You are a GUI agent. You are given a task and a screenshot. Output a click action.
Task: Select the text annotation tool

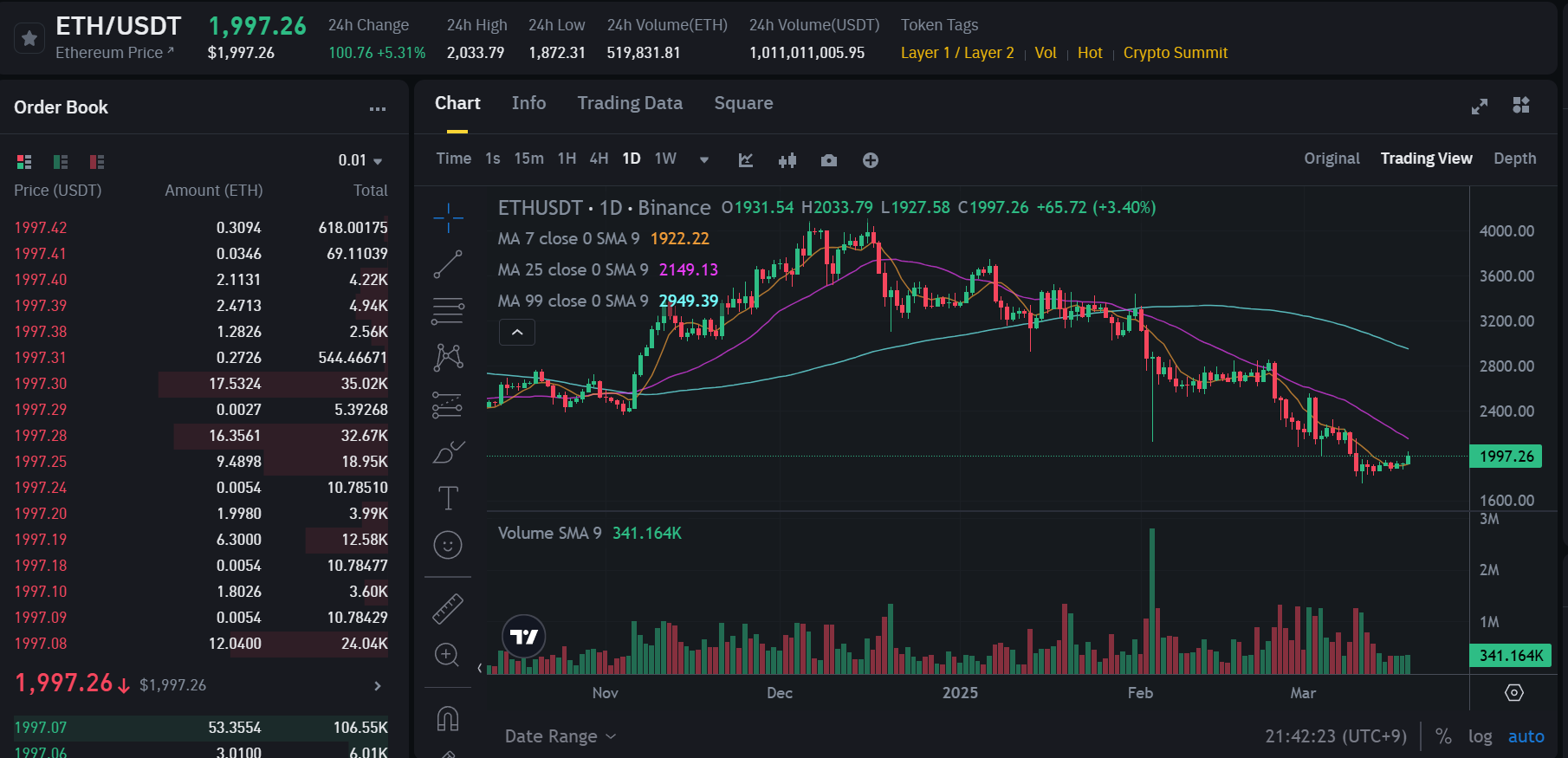(448, 498)
